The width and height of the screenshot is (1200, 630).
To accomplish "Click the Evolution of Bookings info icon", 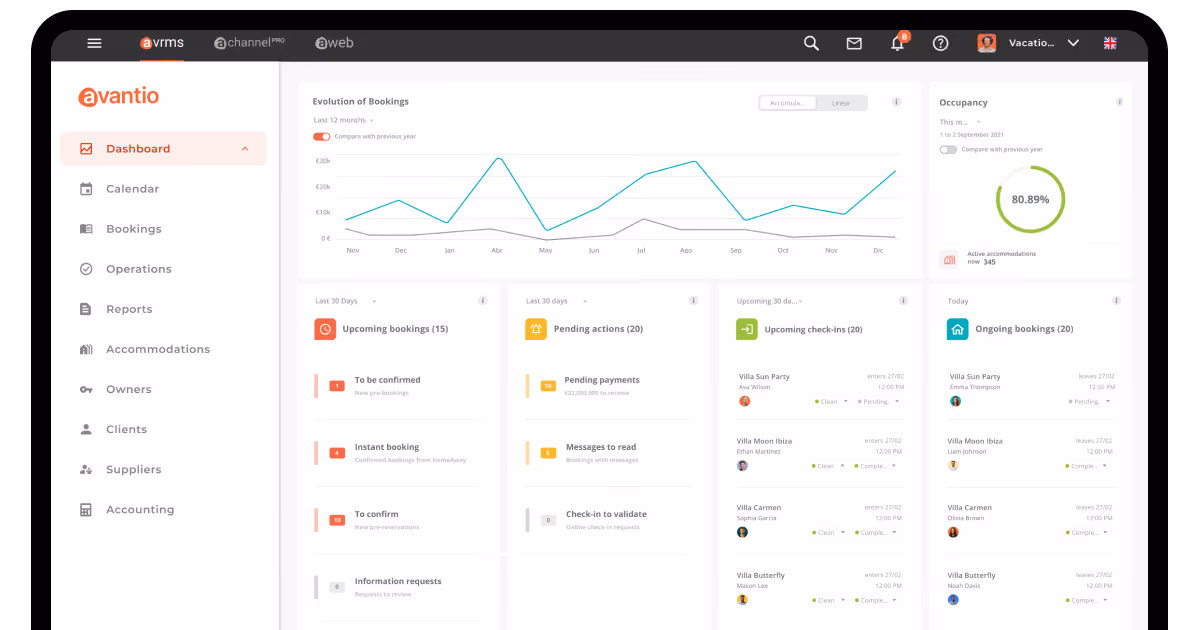I will tap(896, 102).
